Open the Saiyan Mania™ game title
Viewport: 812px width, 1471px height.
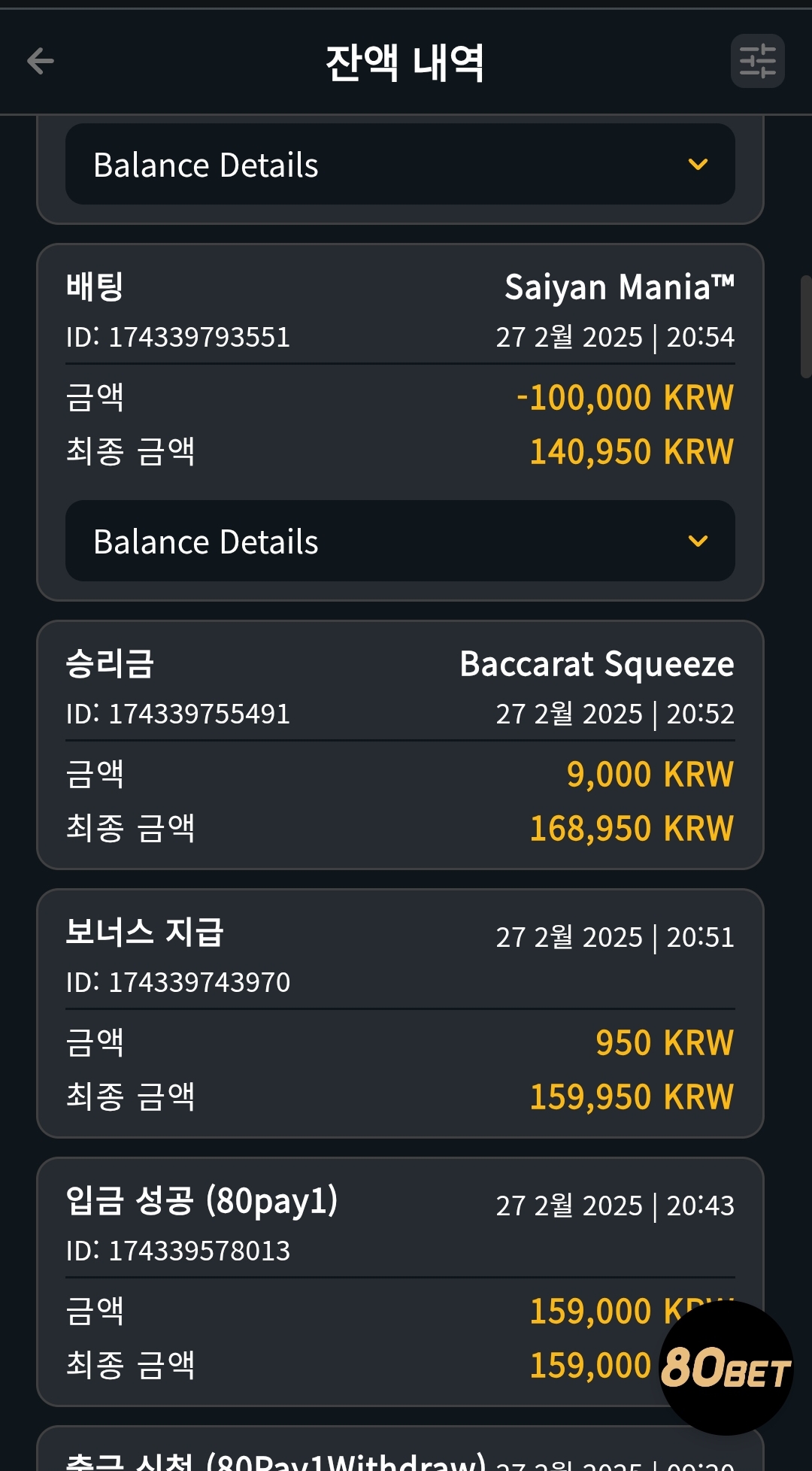(x=620, y=287)
